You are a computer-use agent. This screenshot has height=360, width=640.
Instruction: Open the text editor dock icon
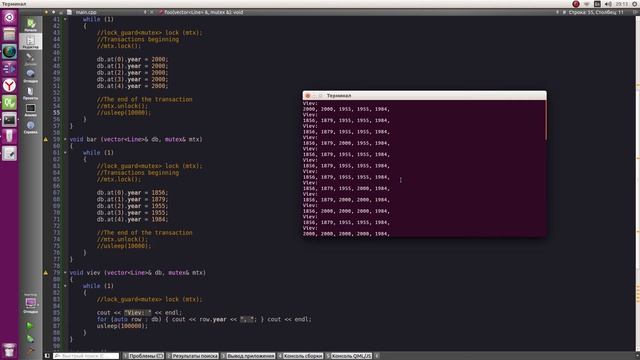(9, 153)
